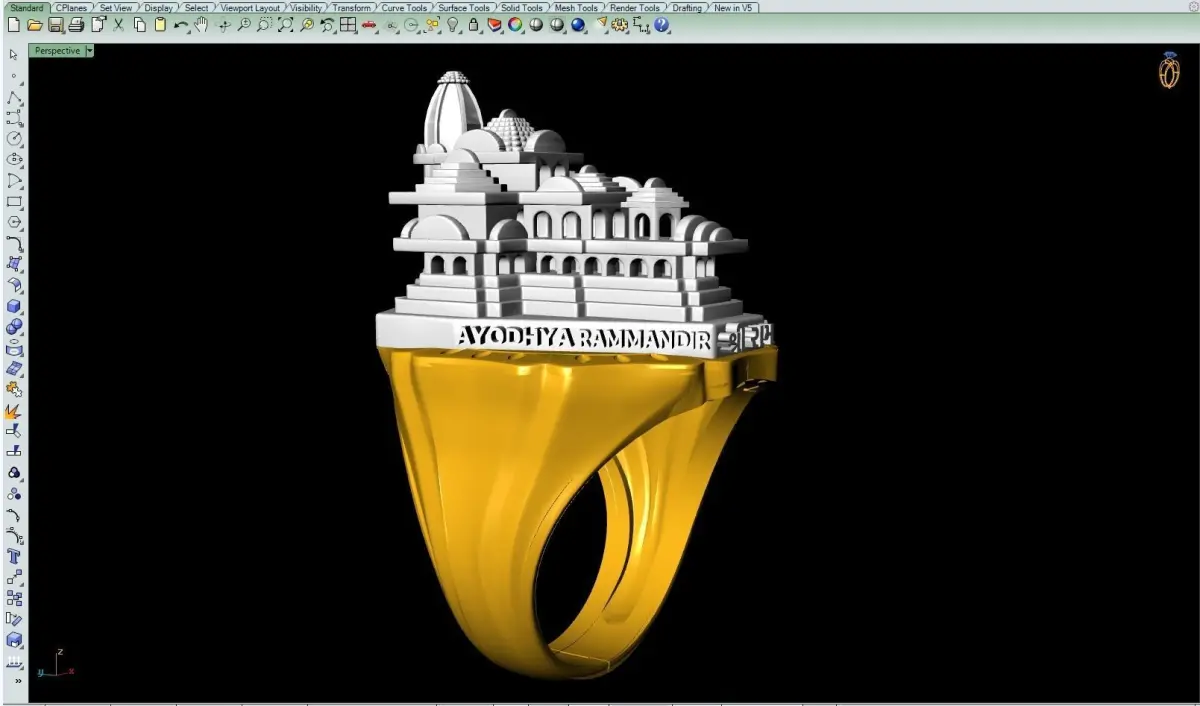Viewport: 1200px width, 706px height.
Task: Open the Transform tab
Action: [352, 7]
